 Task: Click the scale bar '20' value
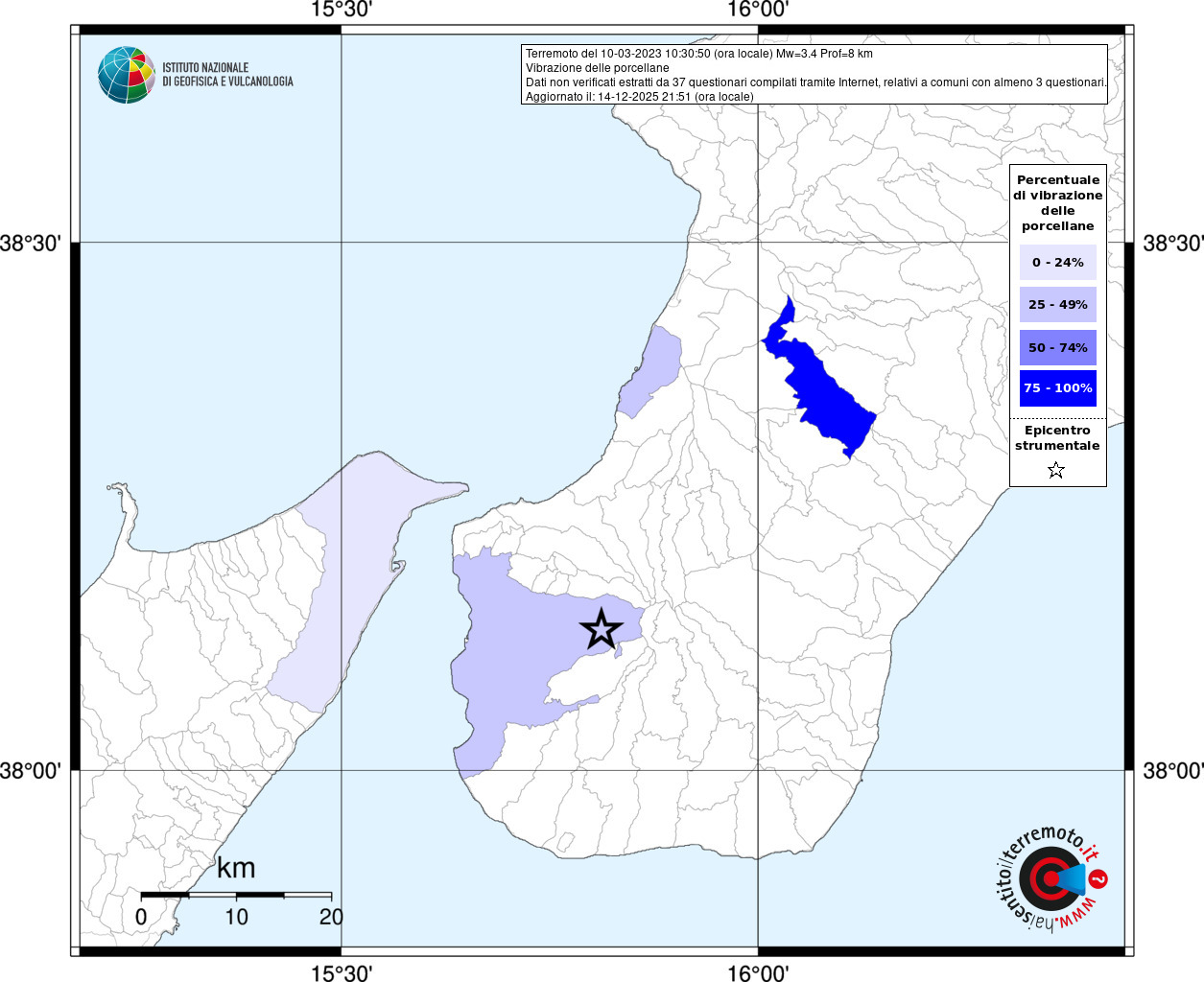[x=331, y=917]
